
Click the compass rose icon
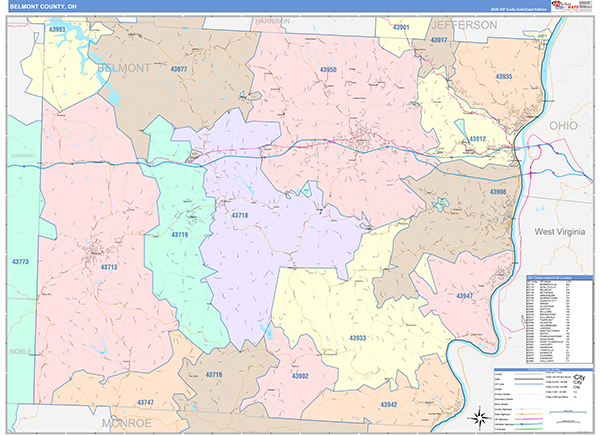(x=475, y=415)
